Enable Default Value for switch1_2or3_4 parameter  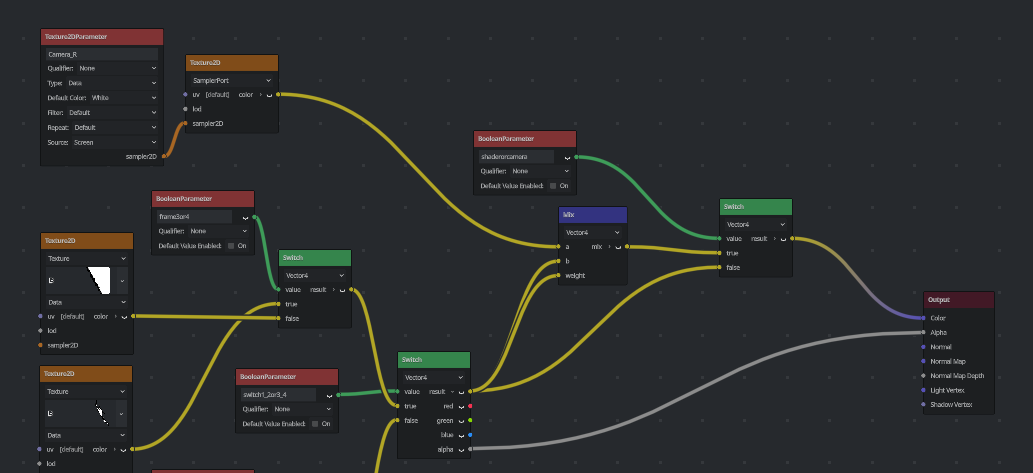tap(316, 424)
